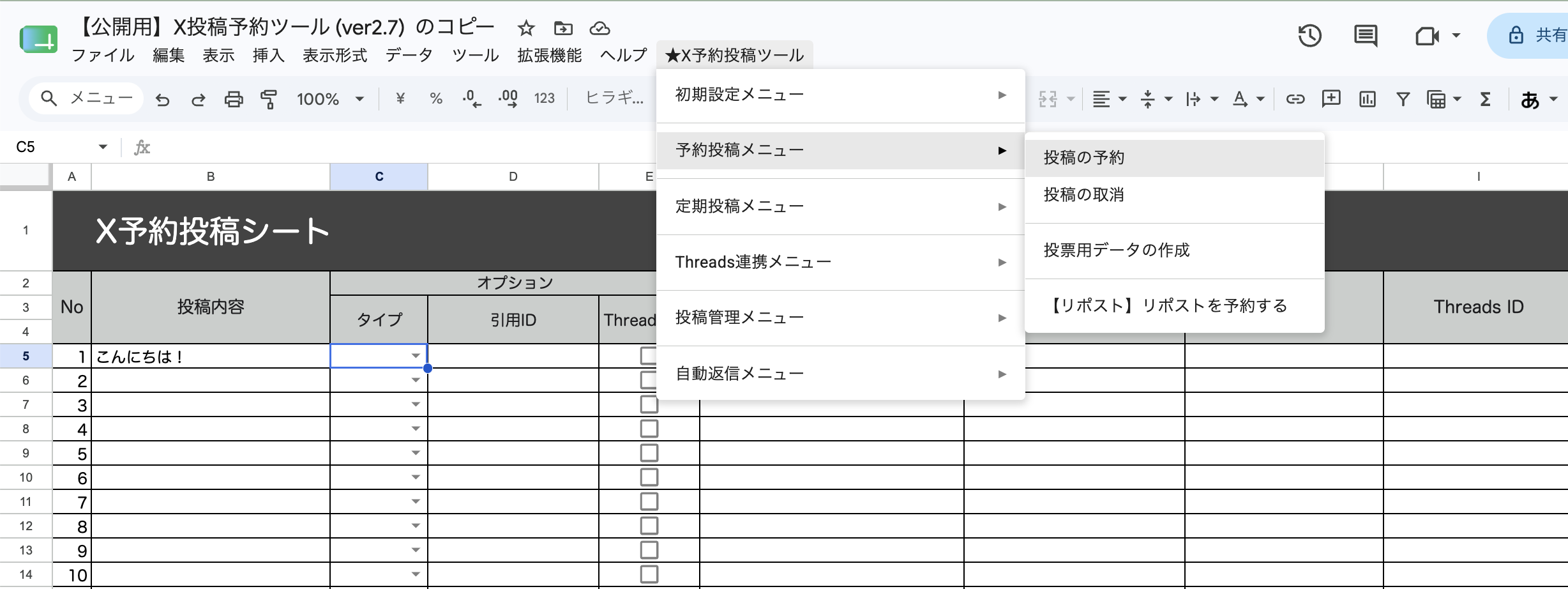Tick the Thread checkbox in row 10
The height and width of the screenshot is (589, 1568).
click(x=649, y=477)
